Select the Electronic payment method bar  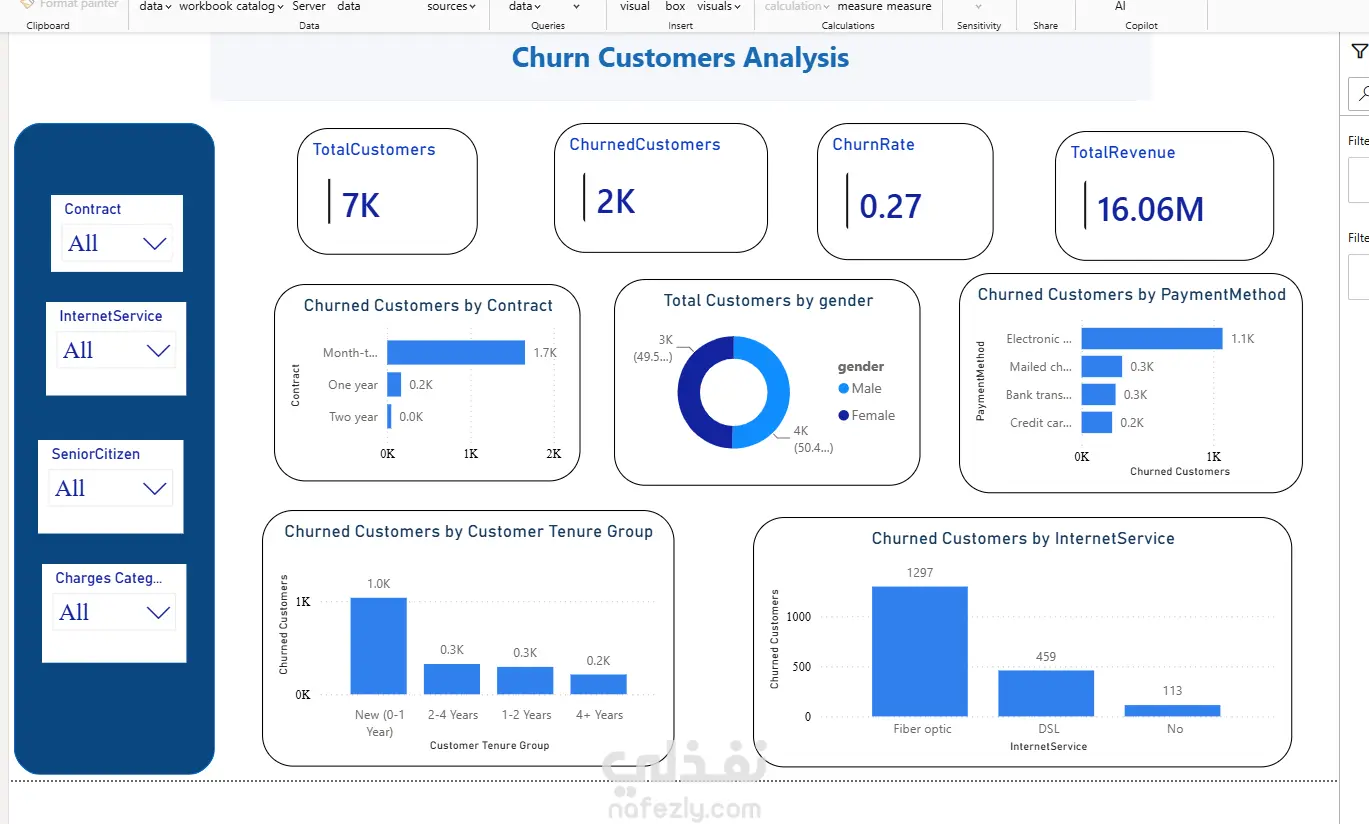pyautogui.click(x=1152, y=339)
